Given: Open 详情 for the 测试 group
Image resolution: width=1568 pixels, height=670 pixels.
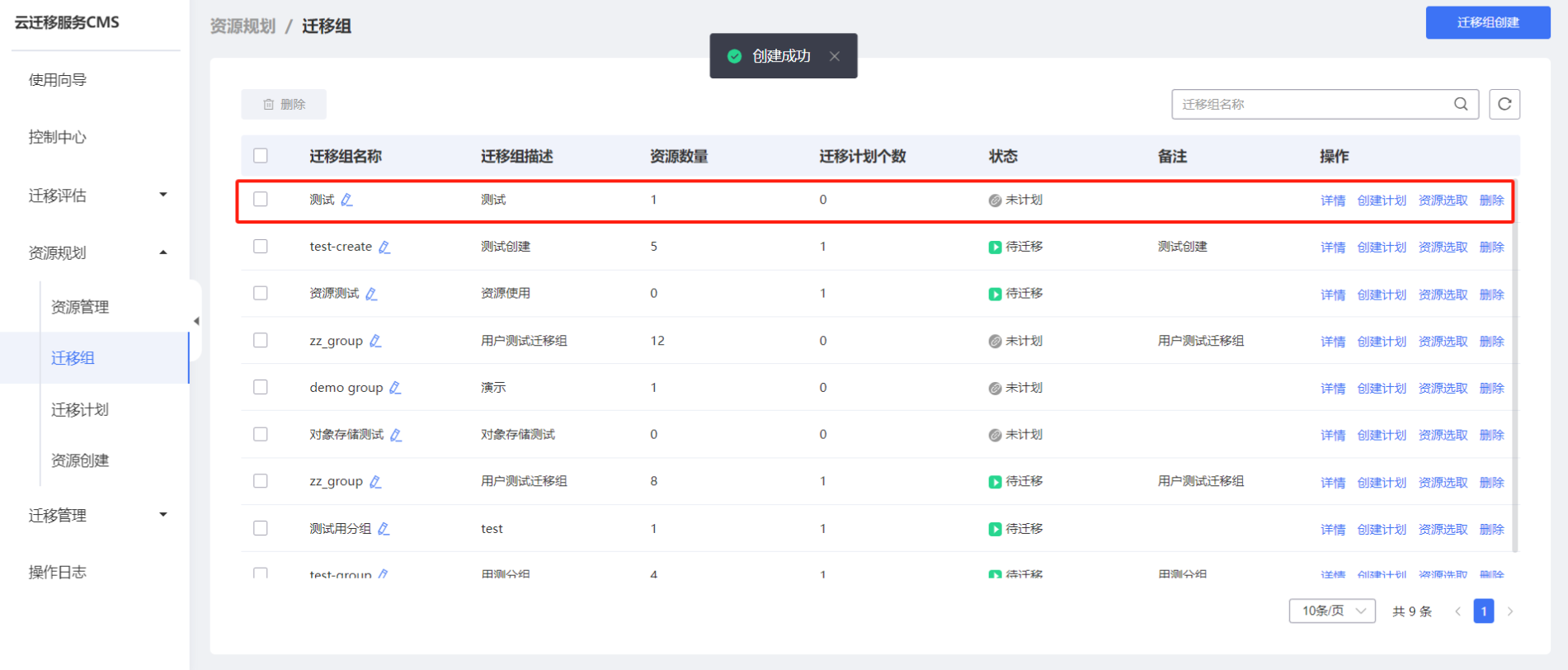Looking at the screenshot, I should click(1333, 201).
